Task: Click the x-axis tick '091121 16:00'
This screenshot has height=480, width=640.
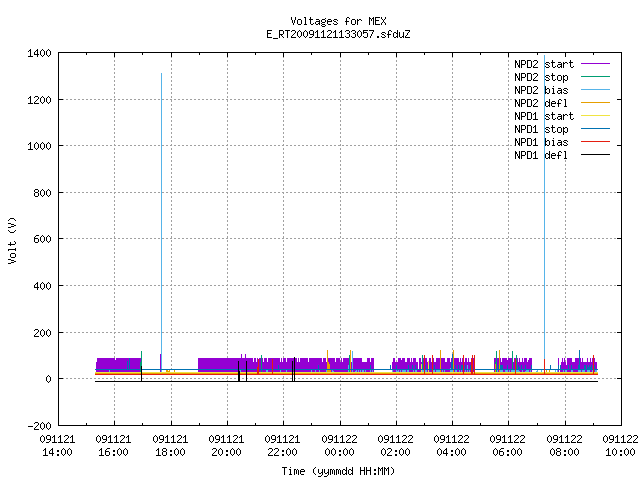Action: pyautogui.click(x=114, y=446)
